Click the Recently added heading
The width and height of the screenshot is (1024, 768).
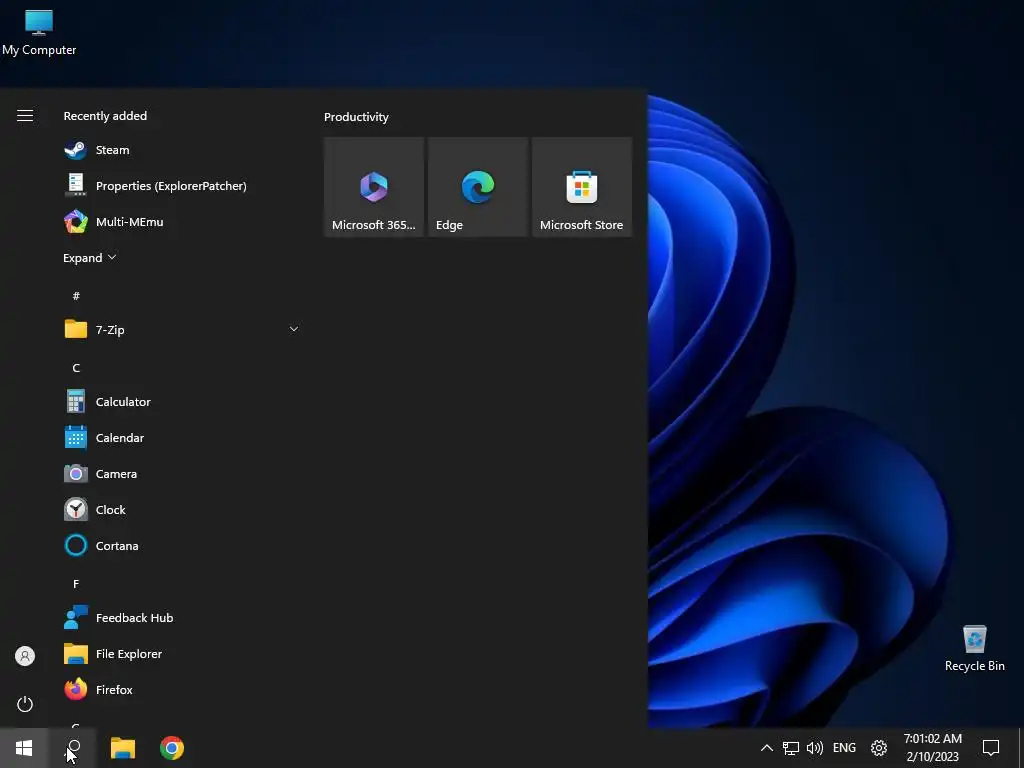[x=105, y=116]
